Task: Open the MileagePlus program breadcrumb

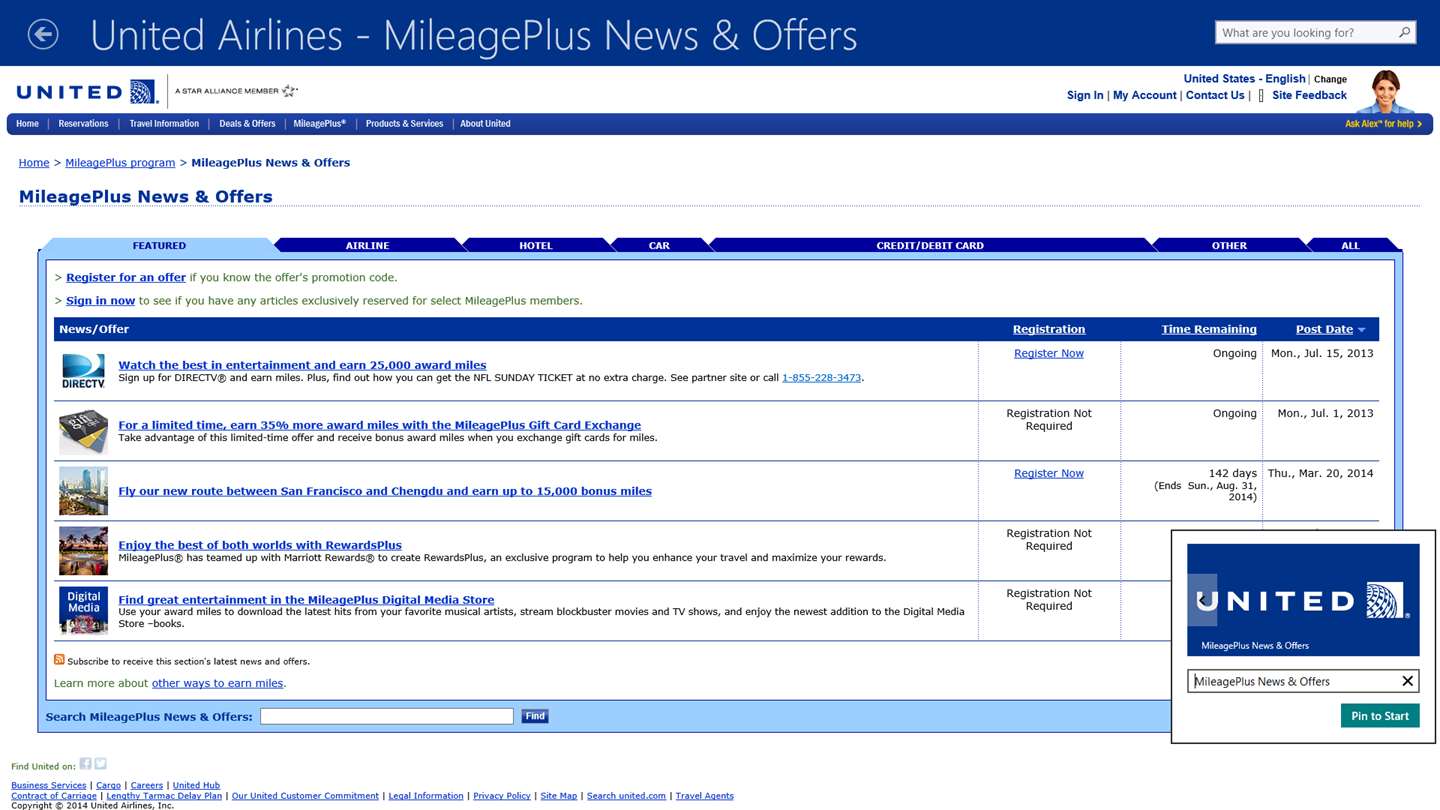Action: (120, 163)
